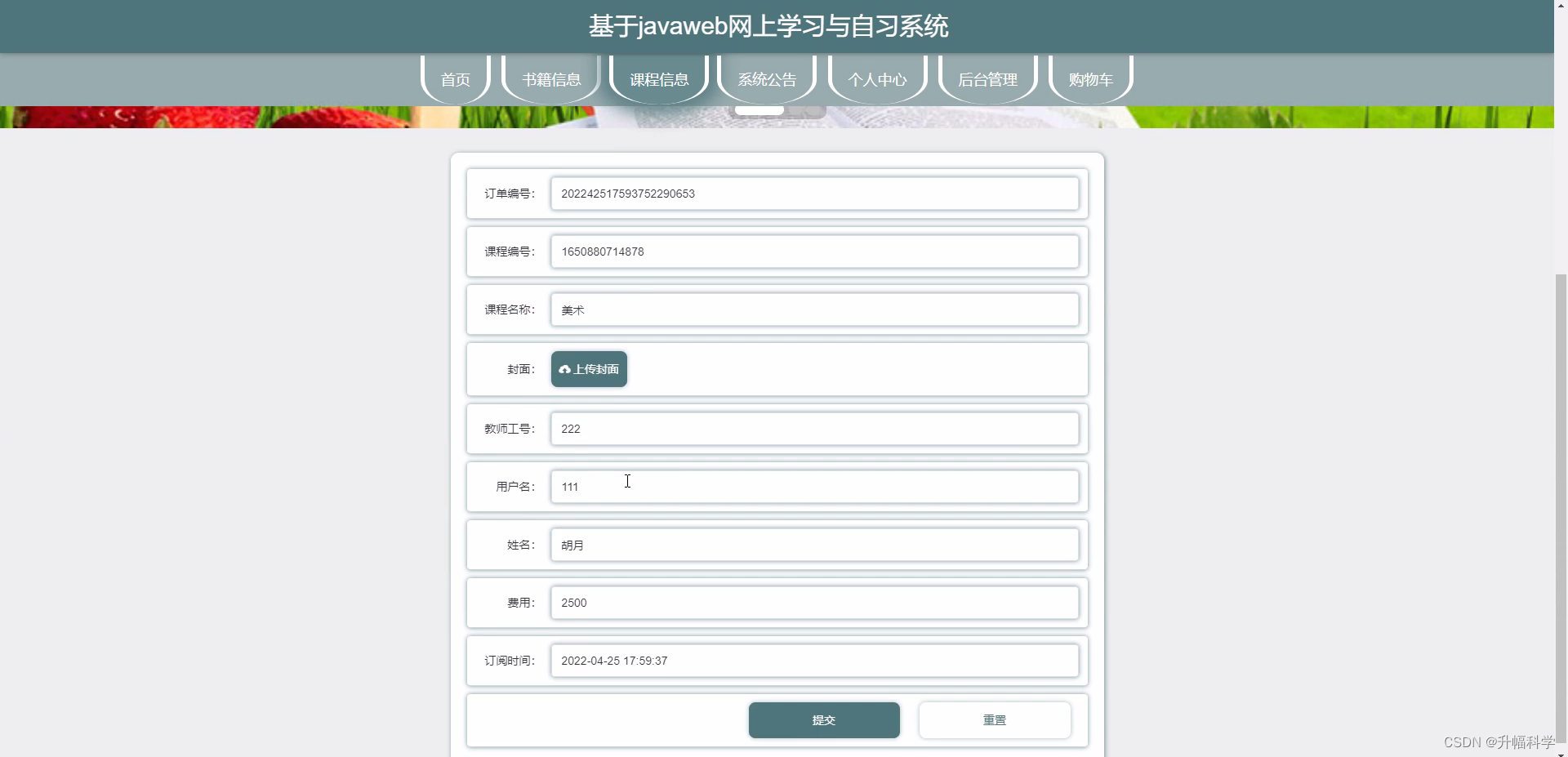
Task: Click the 课程编号 course number field
Action: coord(815,252)
